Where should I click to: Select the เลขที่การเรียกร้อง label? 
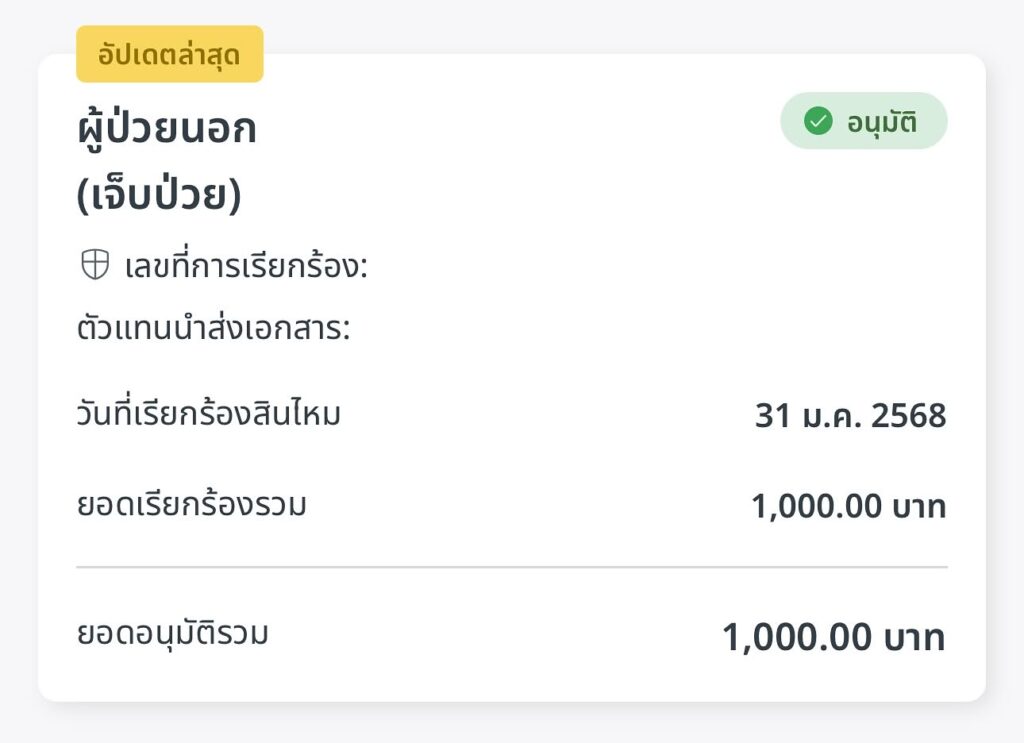coord(246,264)
